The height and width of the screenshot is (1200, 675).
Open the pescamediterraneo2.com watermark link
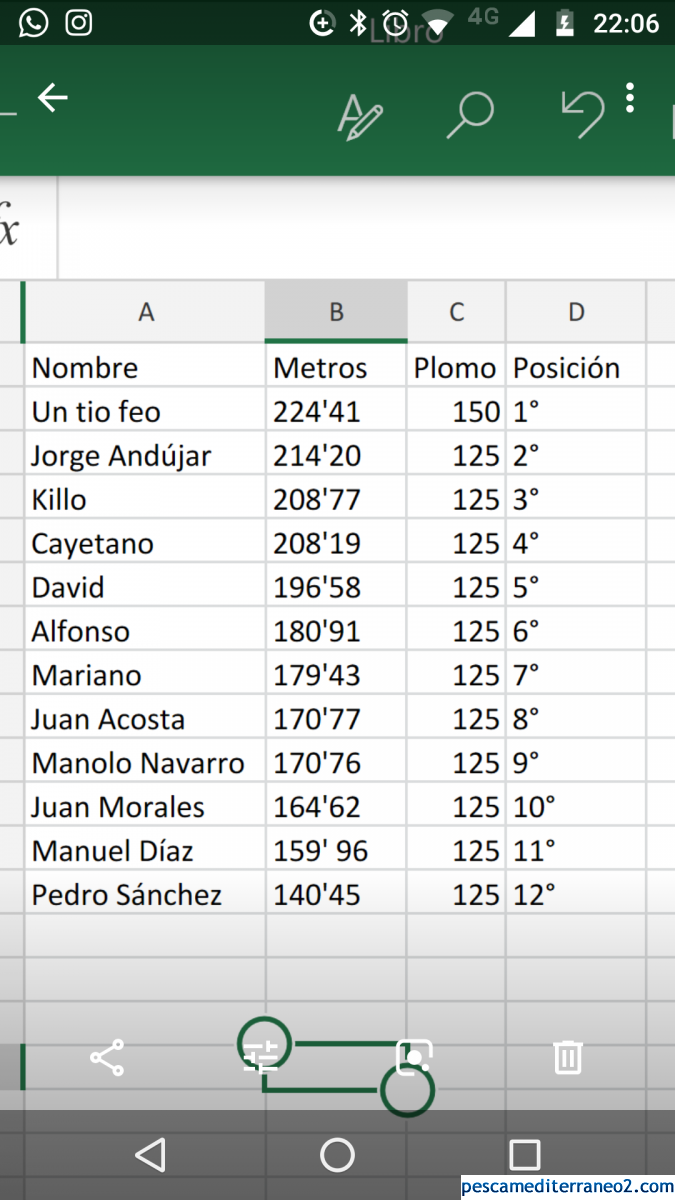tap(568, 1187)
